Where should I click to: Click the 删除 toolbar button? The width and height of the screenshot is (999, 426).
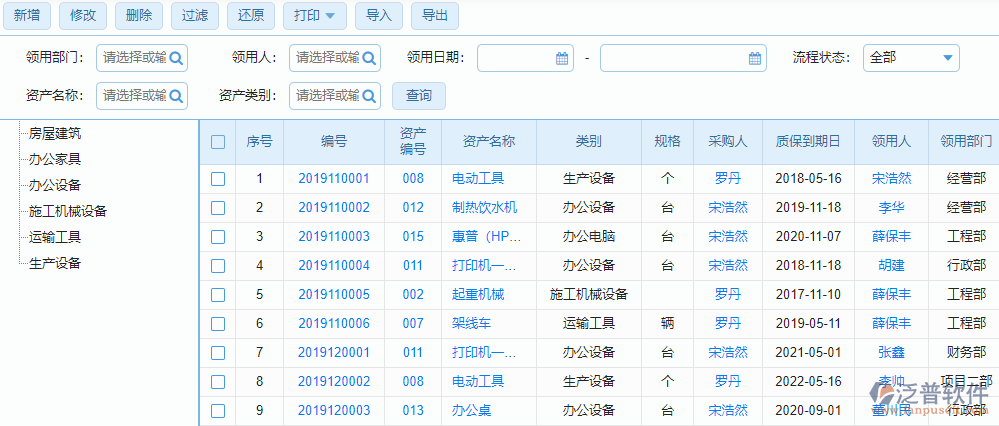140,15
